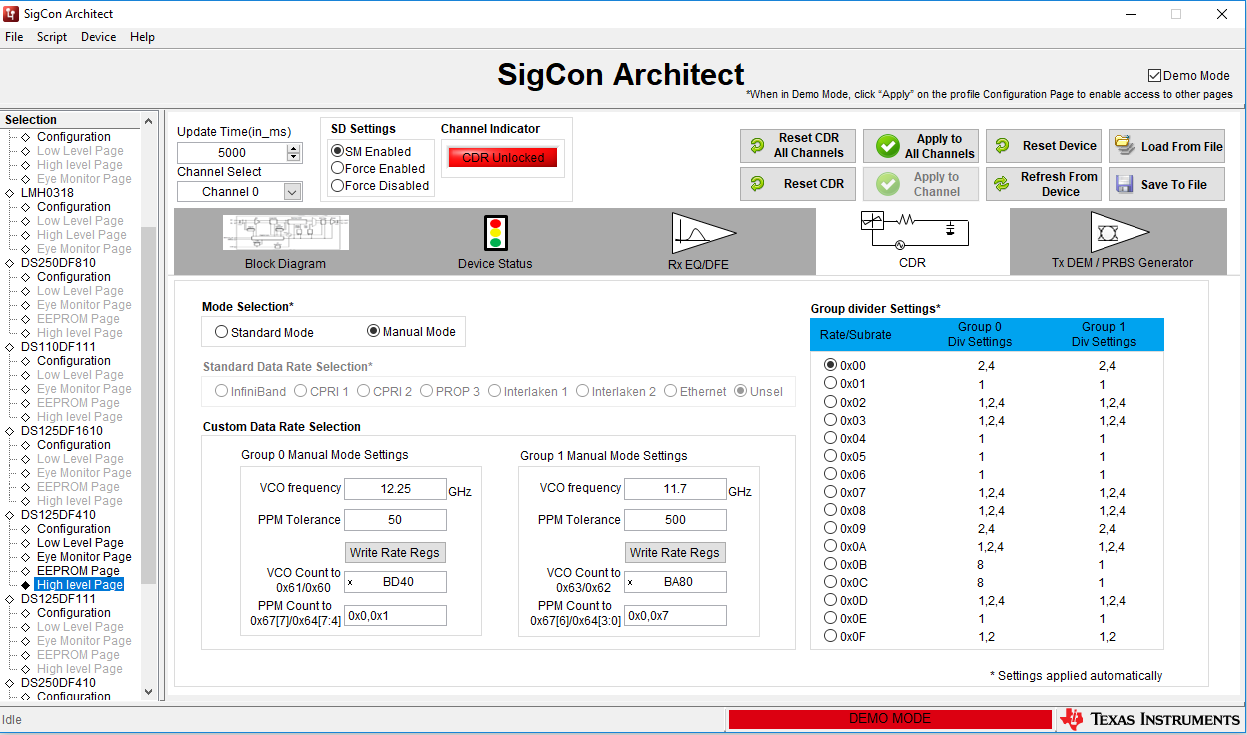
Task: Switch to the Rx EQ/DFE tab
Action: [x=702, y=242]
